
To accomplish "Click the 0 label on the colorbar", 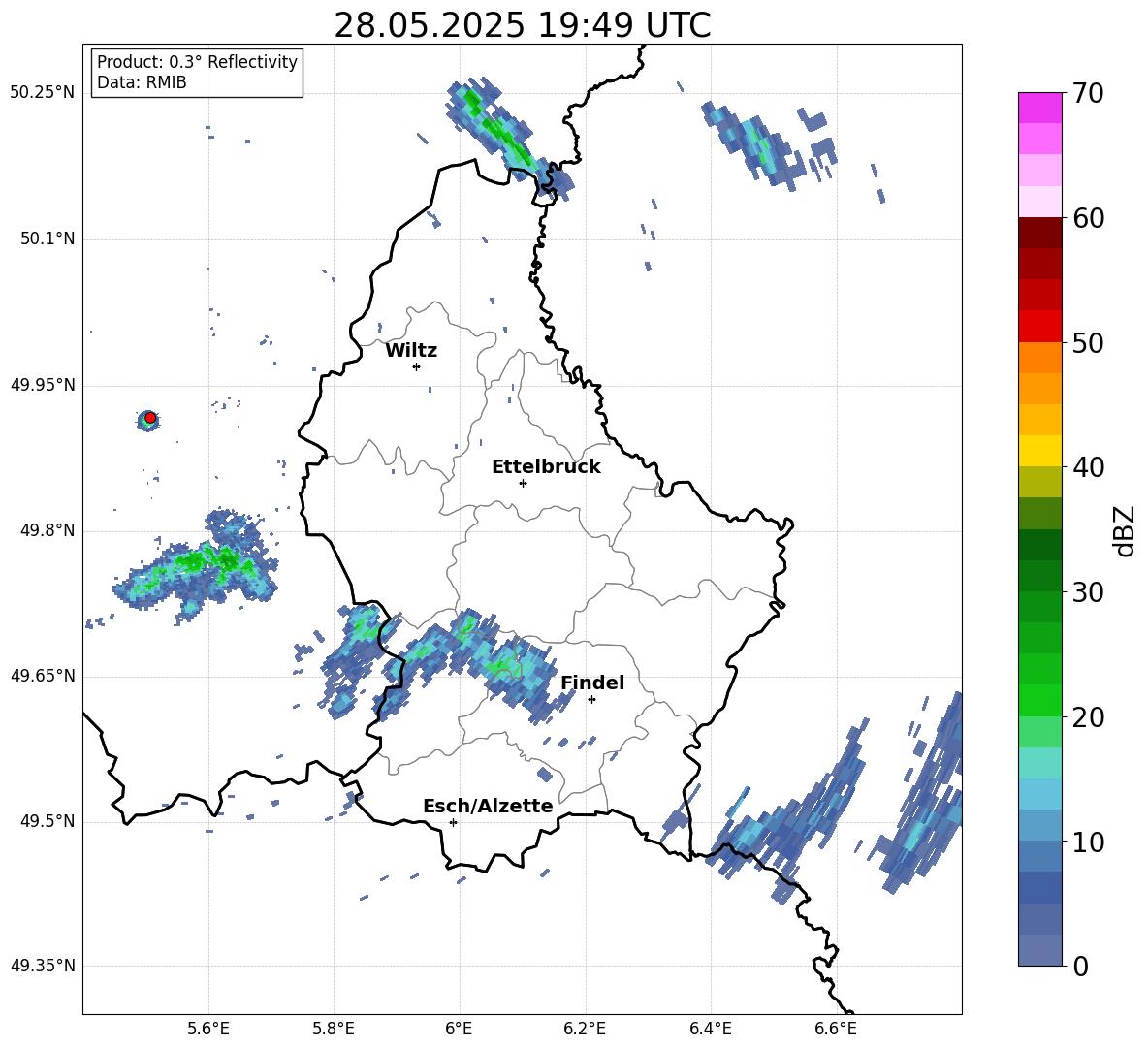I will (x=1081, y=966).
